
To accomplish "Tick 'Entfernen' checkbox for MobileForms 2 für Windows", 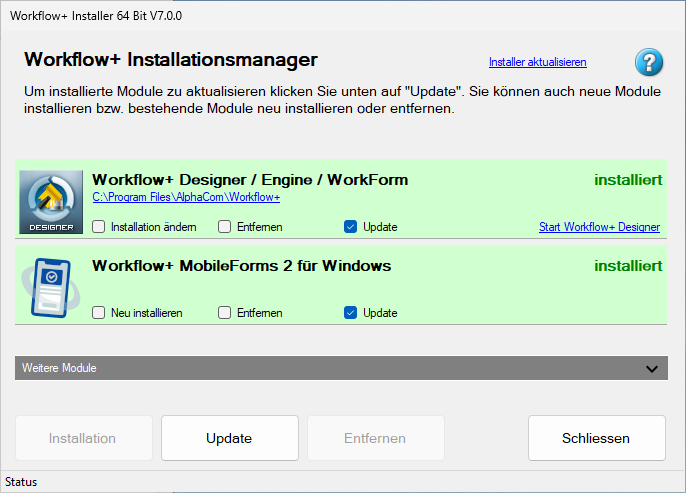I will (x=224, y=313).
